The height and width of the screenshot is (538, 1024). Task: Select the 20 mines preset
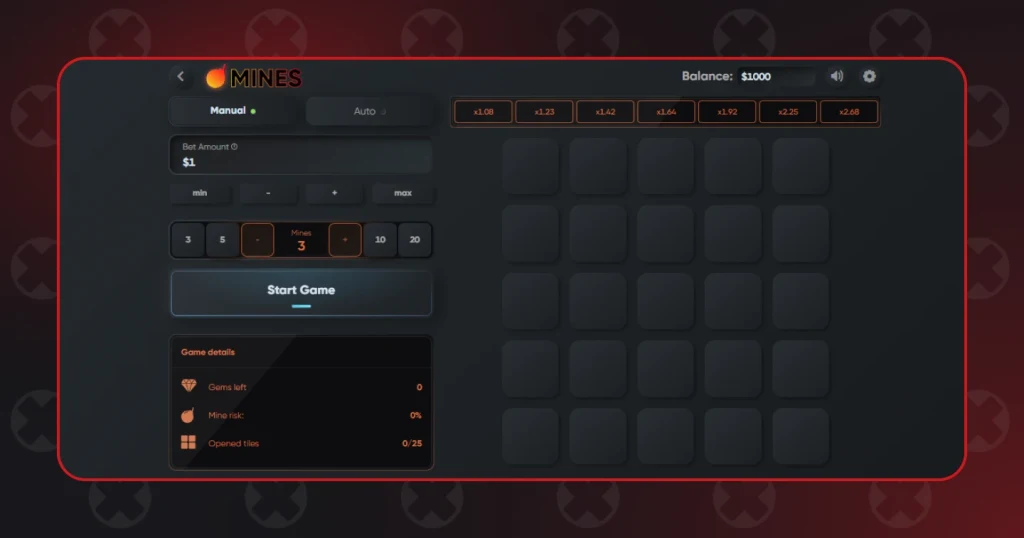tap(415, 240)
